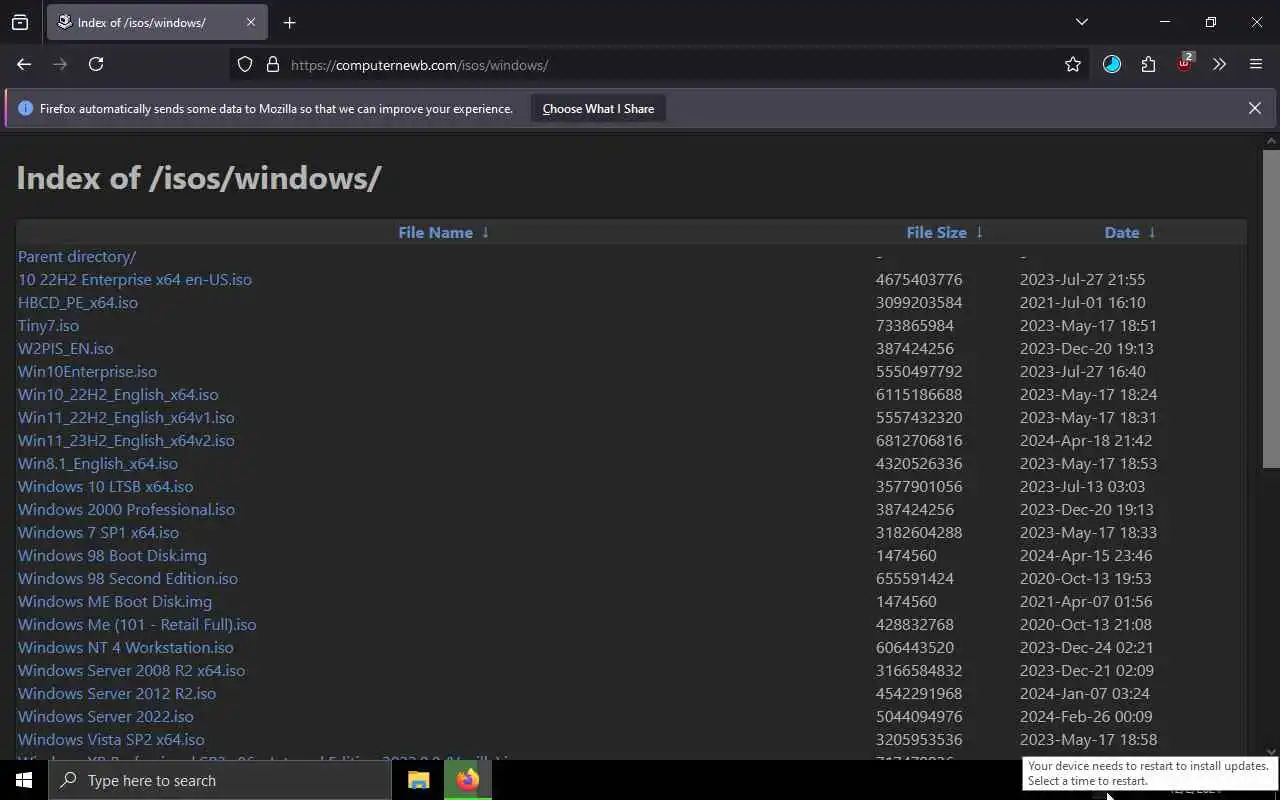
Task: Bookmark this page with the star
Action: (x=1073, y=65)
